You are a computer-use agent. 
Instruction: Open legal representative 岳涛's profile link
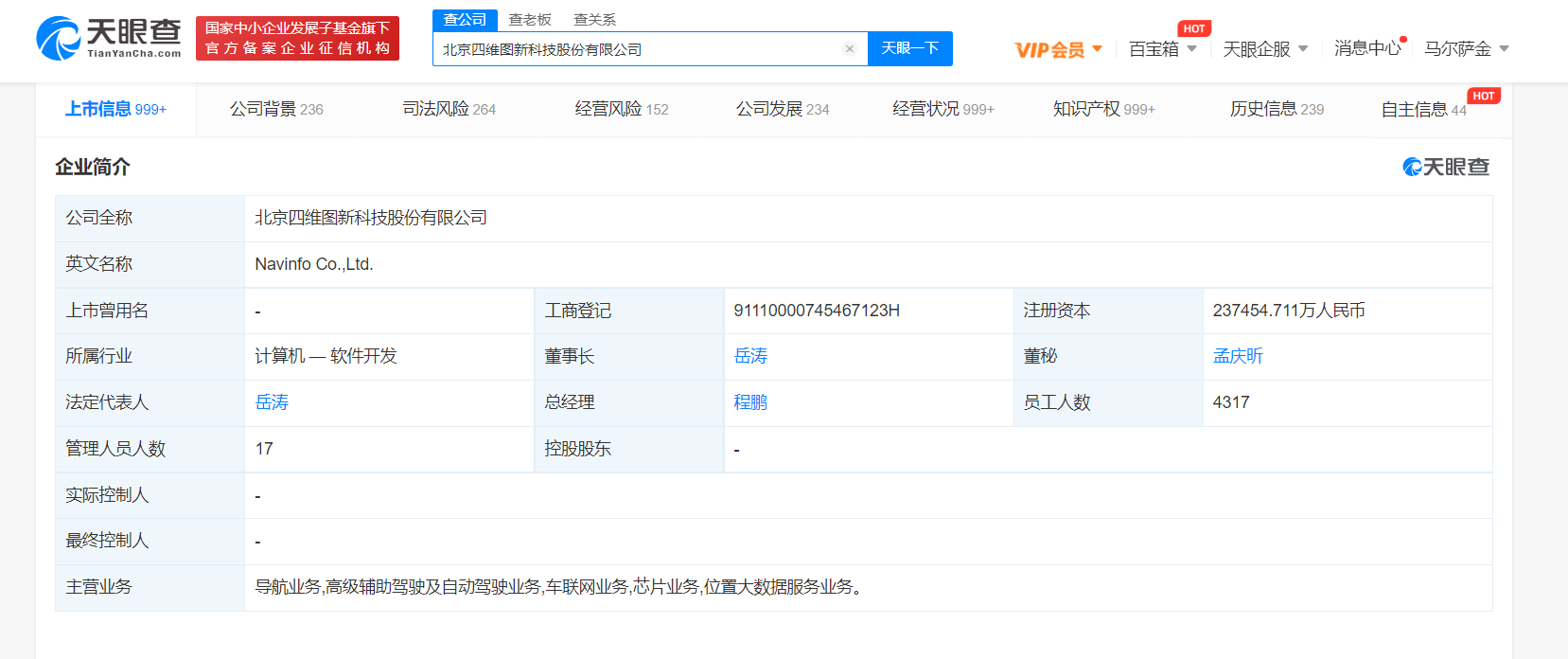(272, 402)
